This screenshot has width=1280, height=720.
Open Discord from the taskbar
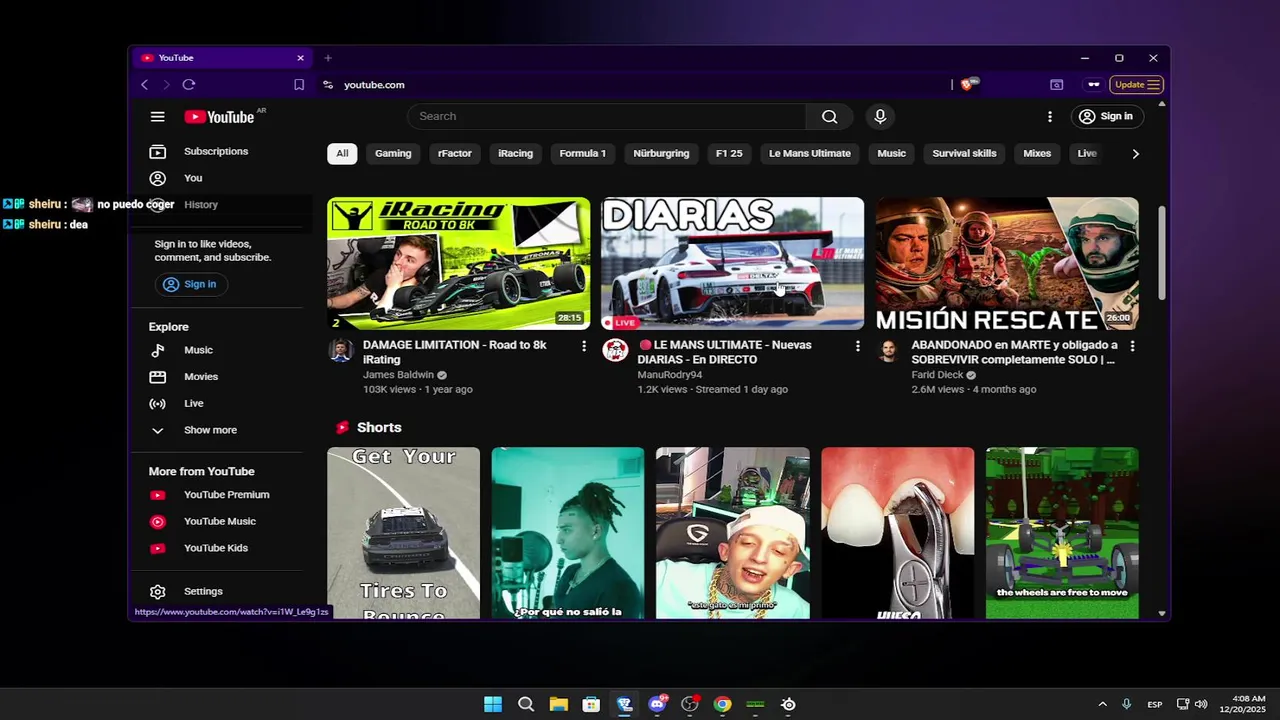(x=657, y=704)
